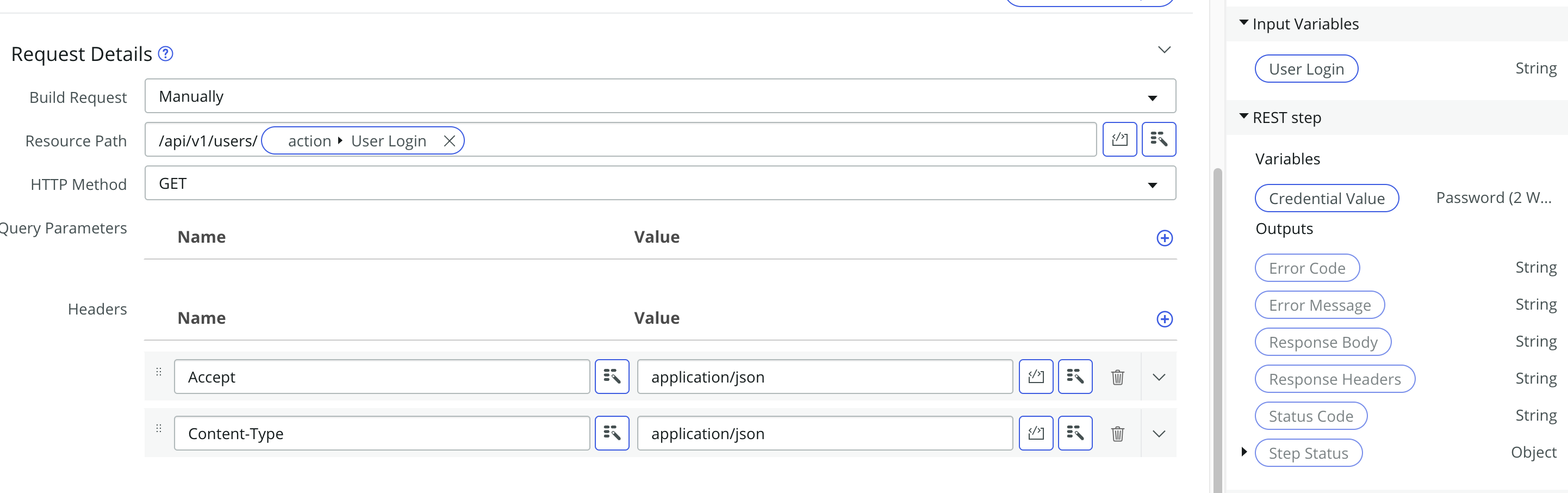Expand the Step Status object arrow
The image size is (1568, 493).
pyautogui.click(x=1243, y=452)
